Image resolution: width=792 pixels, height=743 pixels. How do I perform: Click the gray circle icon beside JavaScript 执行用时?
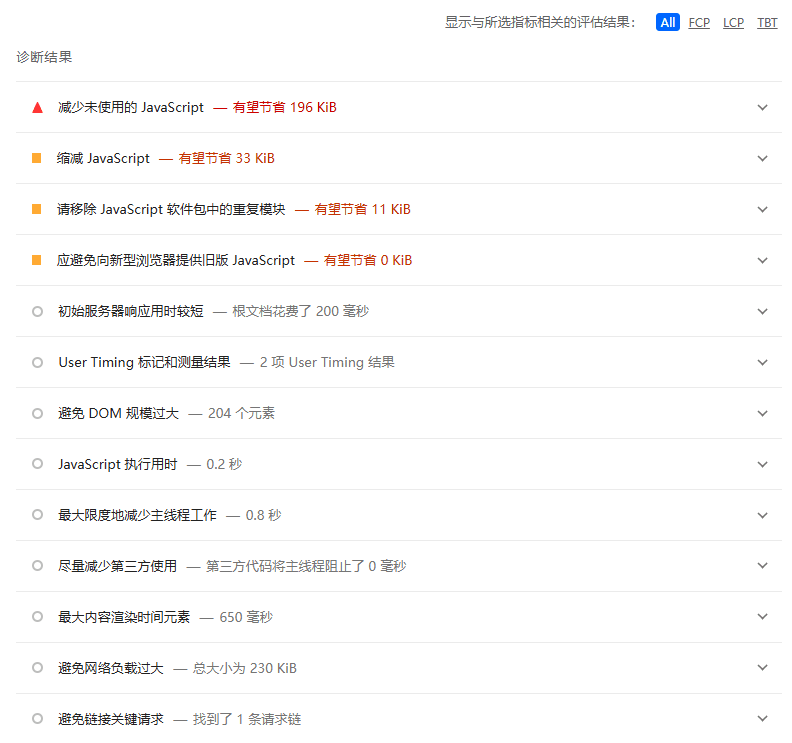(x=37, y=464)
